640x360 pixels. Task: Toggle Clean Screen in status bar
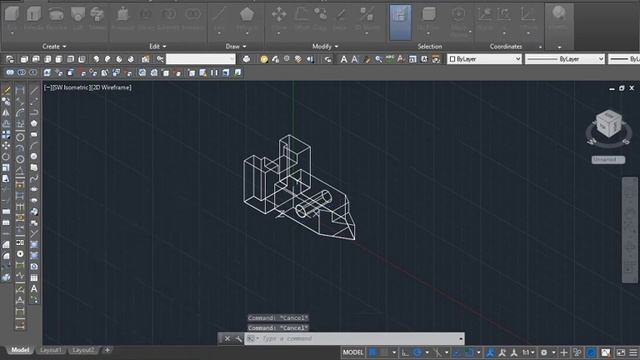(621, 352)
